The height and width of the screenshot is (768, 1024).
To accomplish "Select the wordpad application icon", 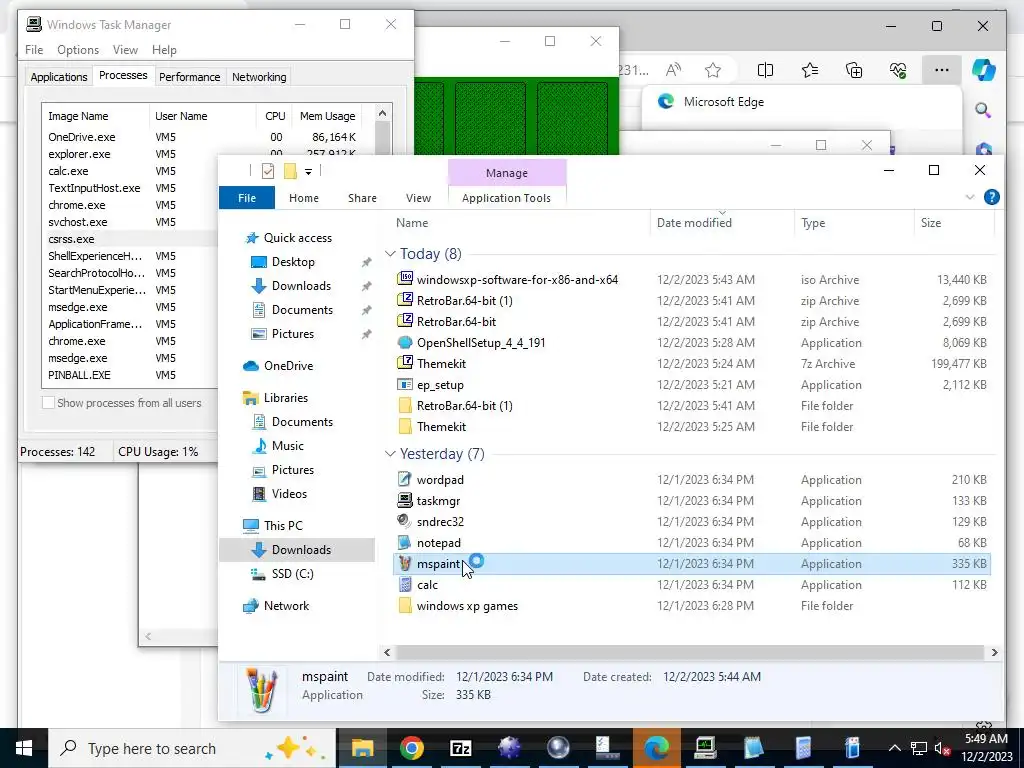I will (x=405, y=479).
